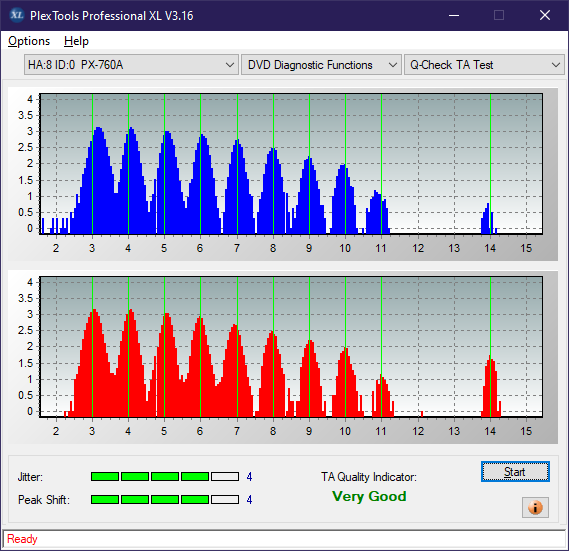Click the Very Good TA quality result
This screenshot has height=551, width=569.
369,496
